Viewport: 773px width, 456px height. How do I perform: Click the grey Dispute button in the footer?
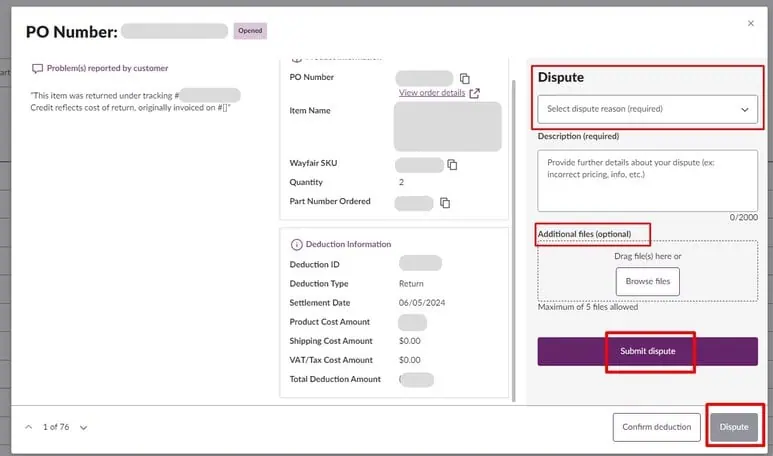tap(734, 427)
